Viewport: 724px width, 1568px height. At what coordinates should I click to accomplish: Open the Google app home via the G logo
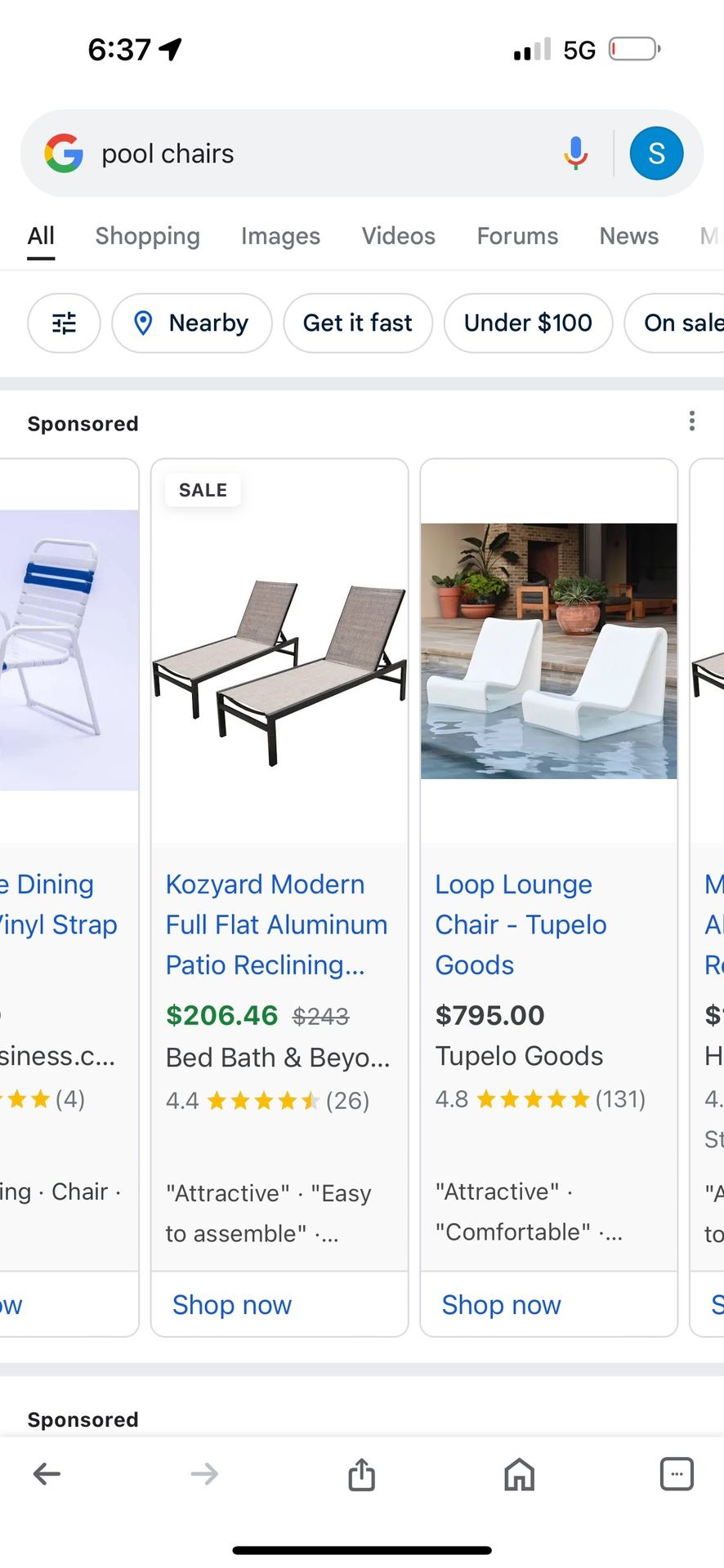65,153
